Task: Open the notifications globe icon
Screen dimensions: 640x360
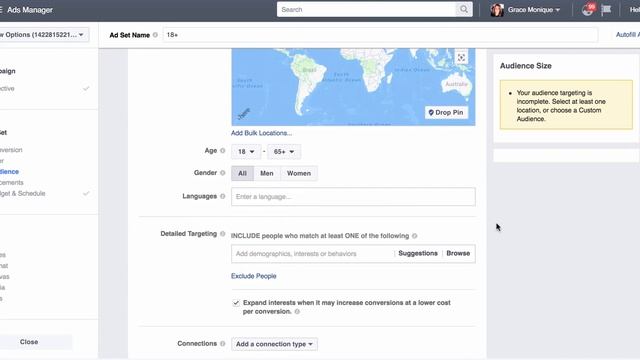Action: coord(588,10)
